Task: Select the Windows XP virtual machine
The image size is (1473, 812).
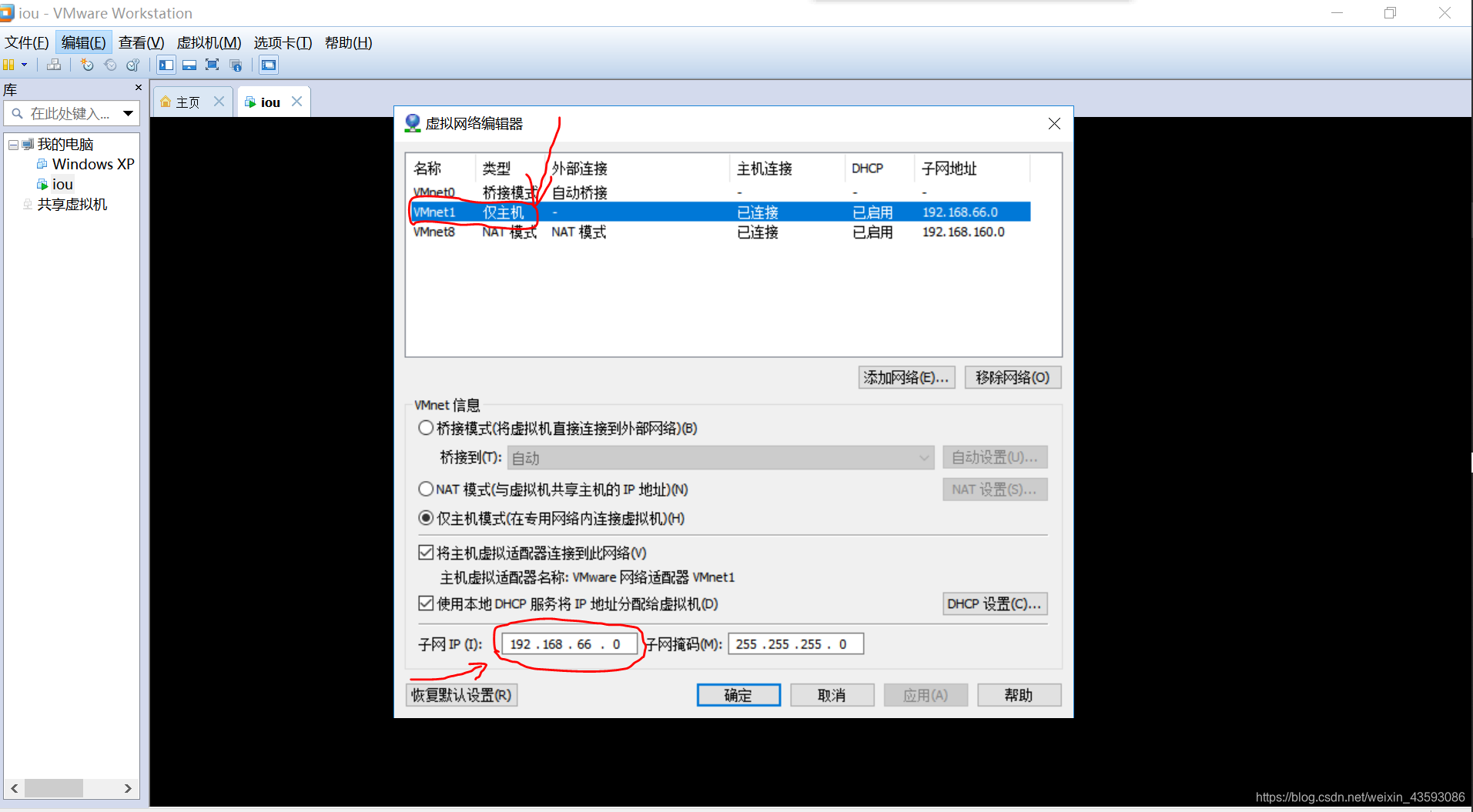Action: (x=93, y=165)
